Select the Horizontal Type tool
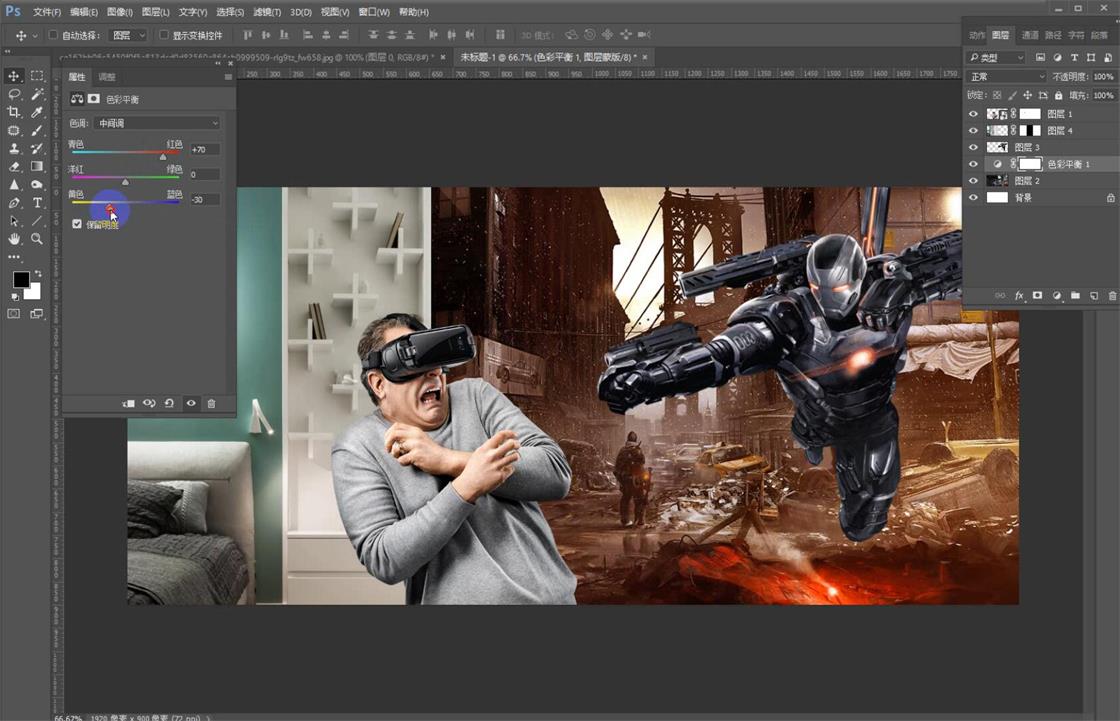Viewport: 1120px width, 721px height. pos(37,203)
